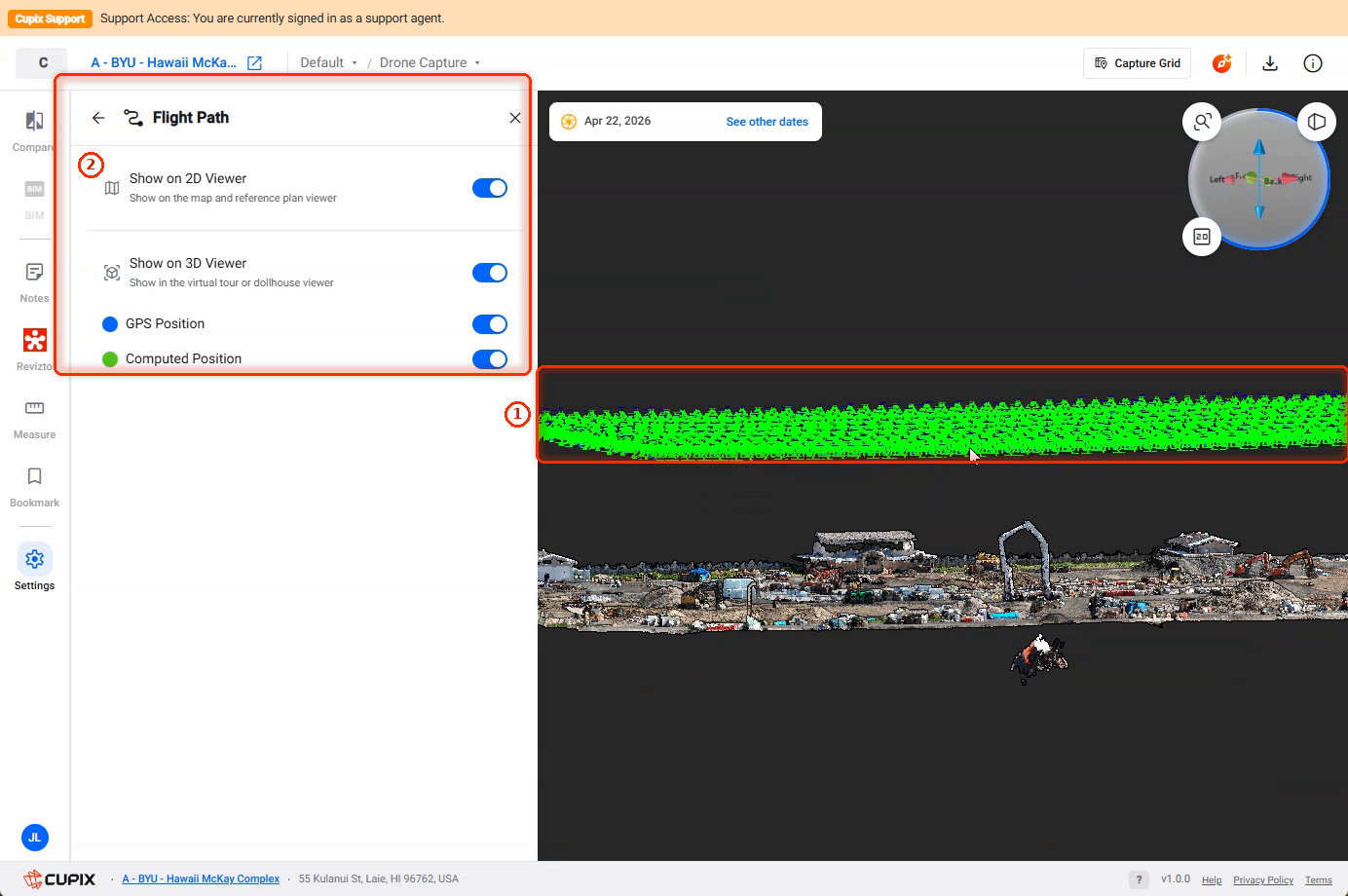Close the Flight Path panel
Screen dimensions: 1348x896
(515, 118)
